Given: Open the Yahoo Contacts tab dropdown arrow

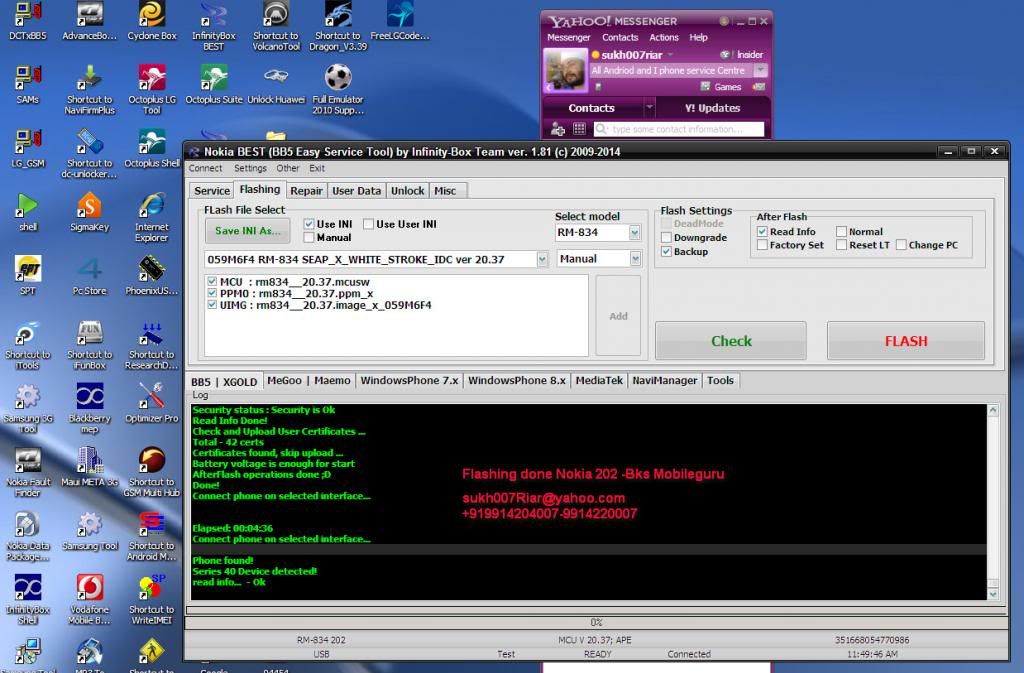Looking at the screenshot, I should coord(648,108).
